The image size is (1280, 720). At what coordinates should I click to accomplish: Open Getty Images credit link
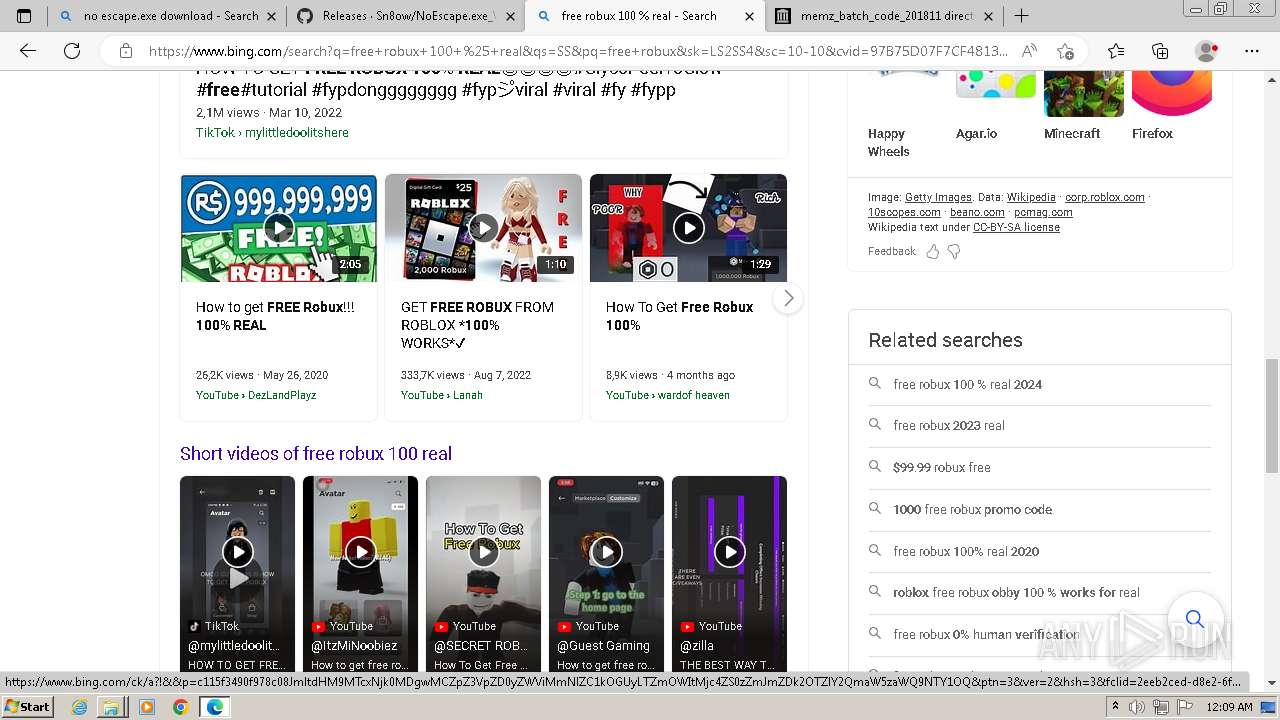(x=938, y=198)
